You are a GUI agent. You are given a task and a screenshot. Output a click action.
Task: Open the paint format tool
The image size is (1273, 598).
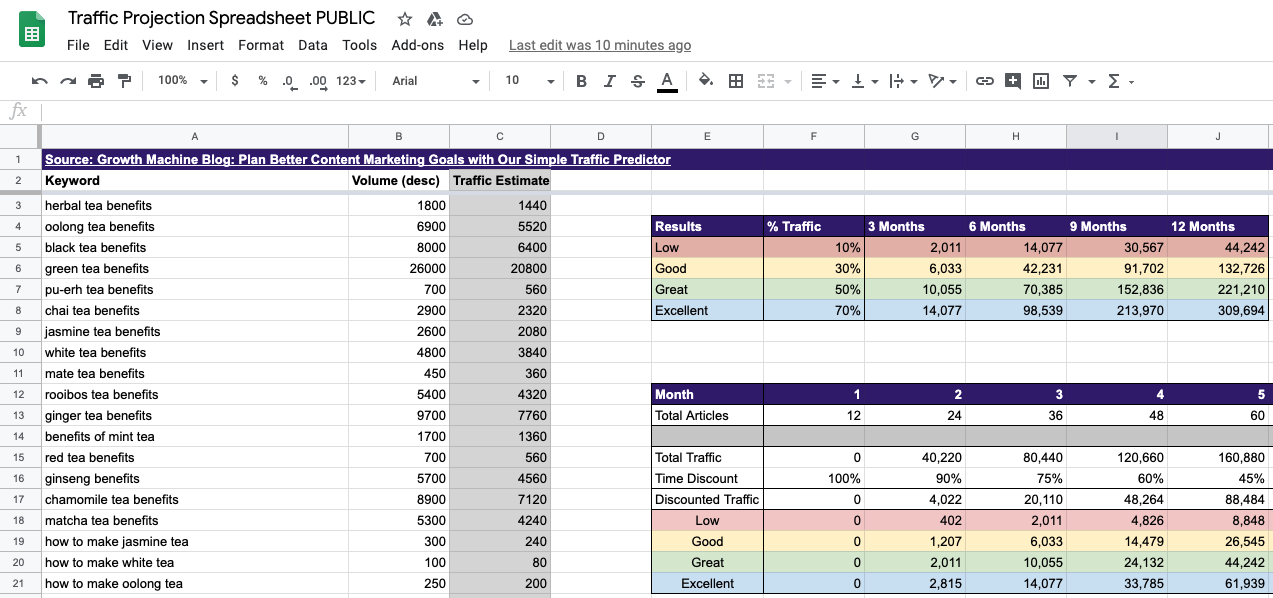tap(123, 81)
